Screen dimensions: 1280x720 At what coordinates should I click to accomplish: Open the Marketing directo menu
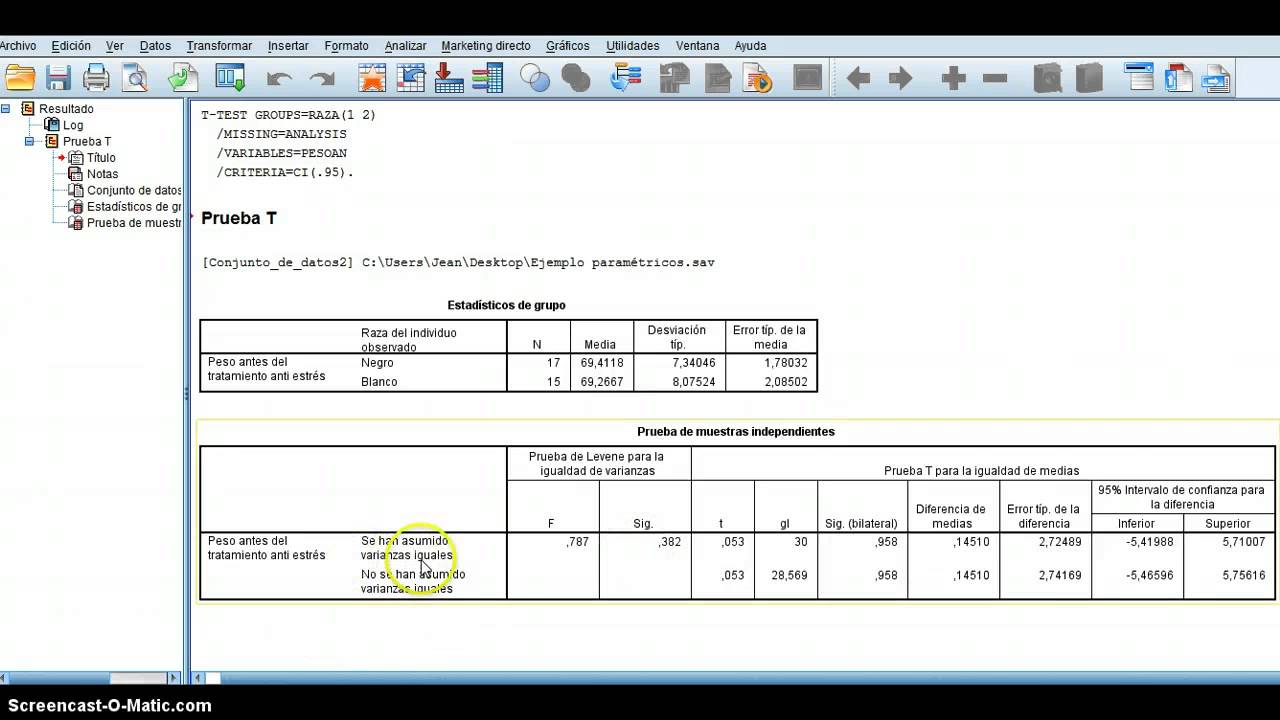pos(486,46)
